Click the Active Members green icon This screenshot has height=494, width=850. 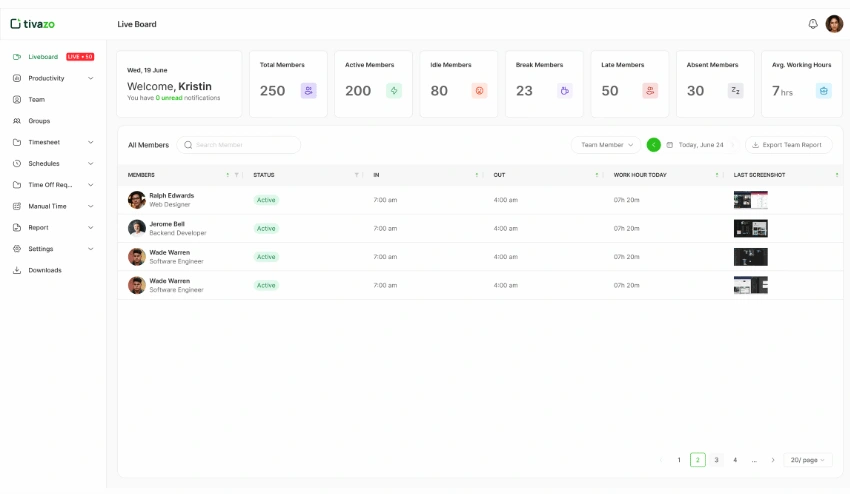394,91
